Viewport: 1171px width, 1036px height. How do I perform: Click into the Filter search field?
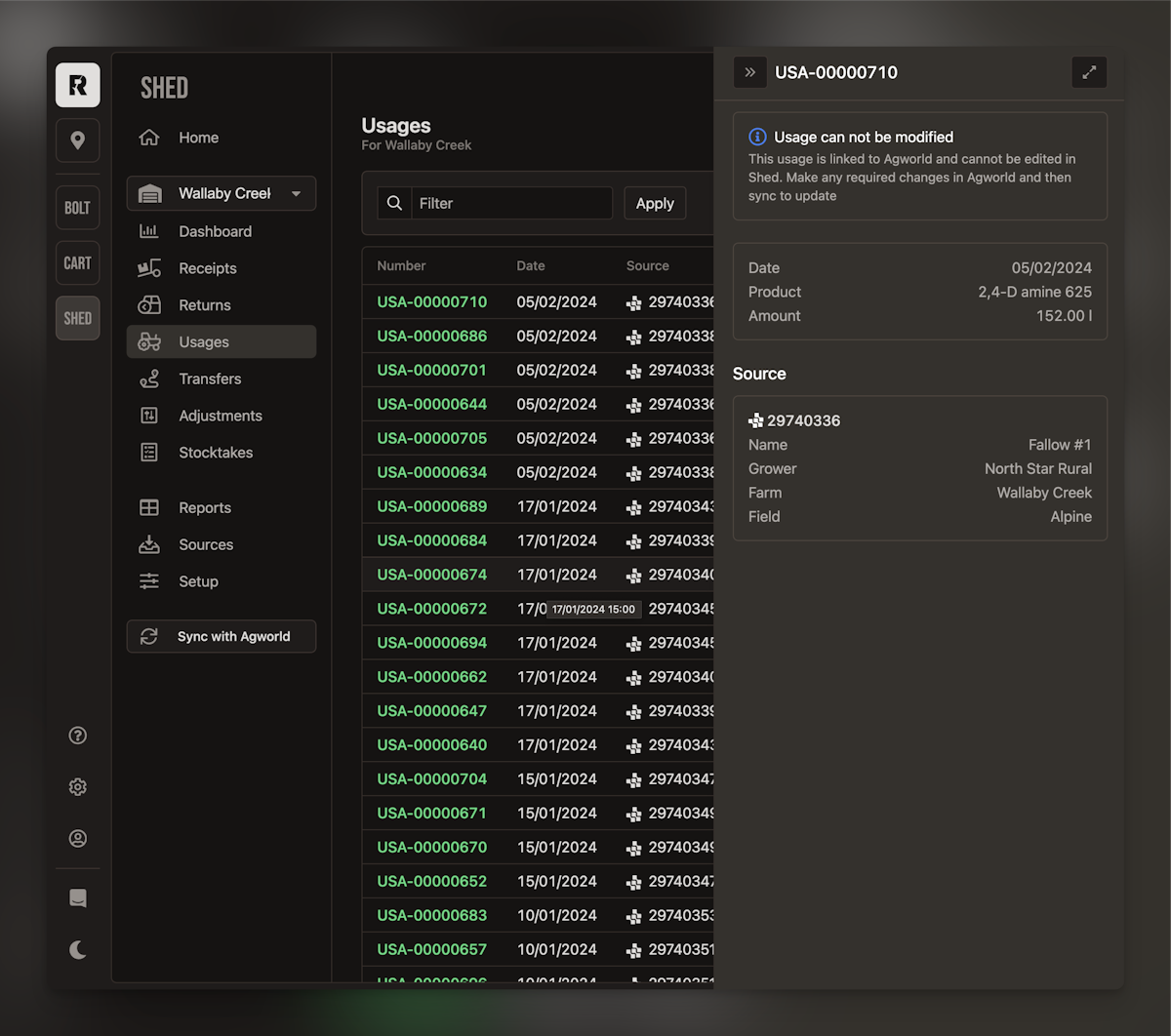(x=511, y=203)
